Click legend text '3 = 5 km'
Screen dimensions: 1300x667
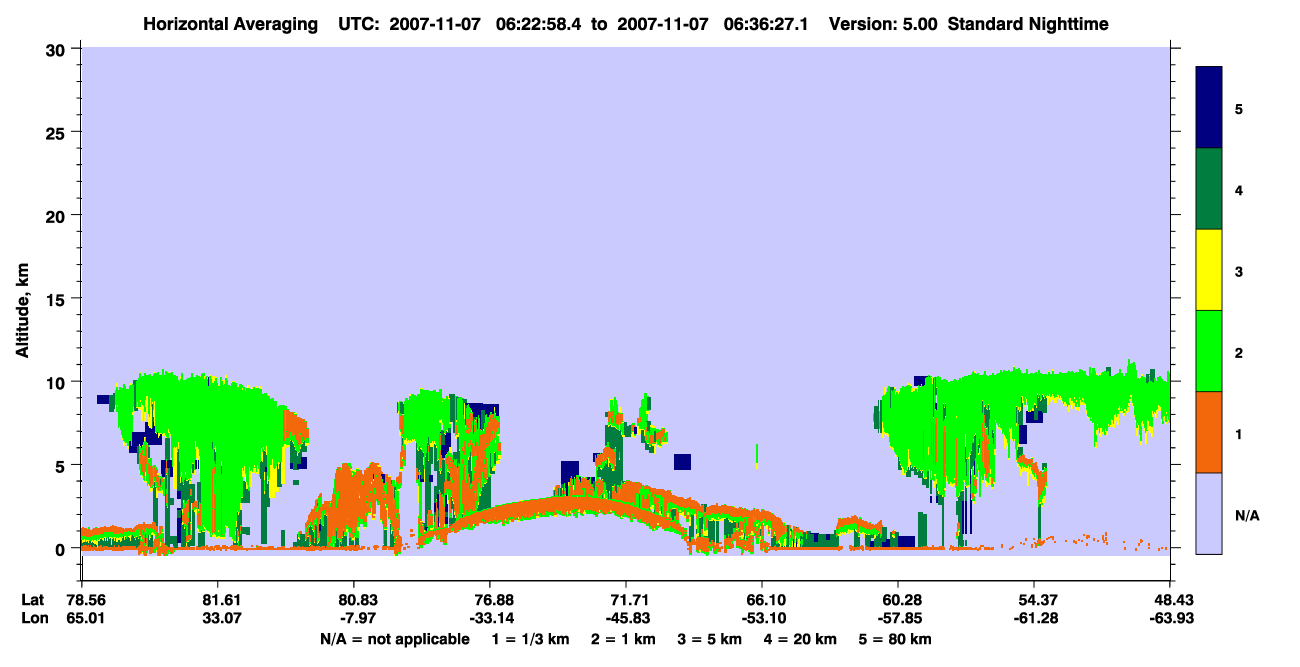(x=711, y=639)
